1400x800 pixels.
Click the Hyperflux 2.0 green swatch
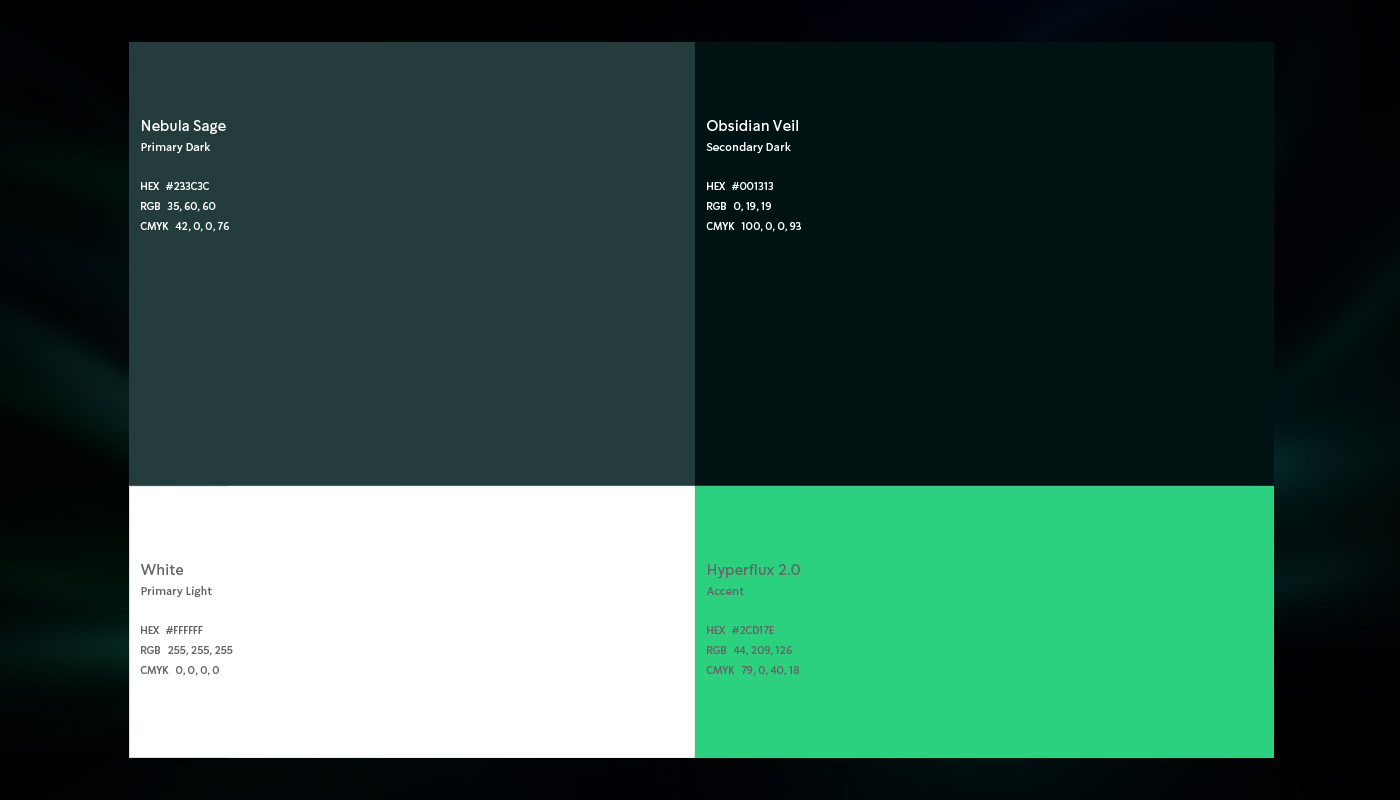coord(984,622)
